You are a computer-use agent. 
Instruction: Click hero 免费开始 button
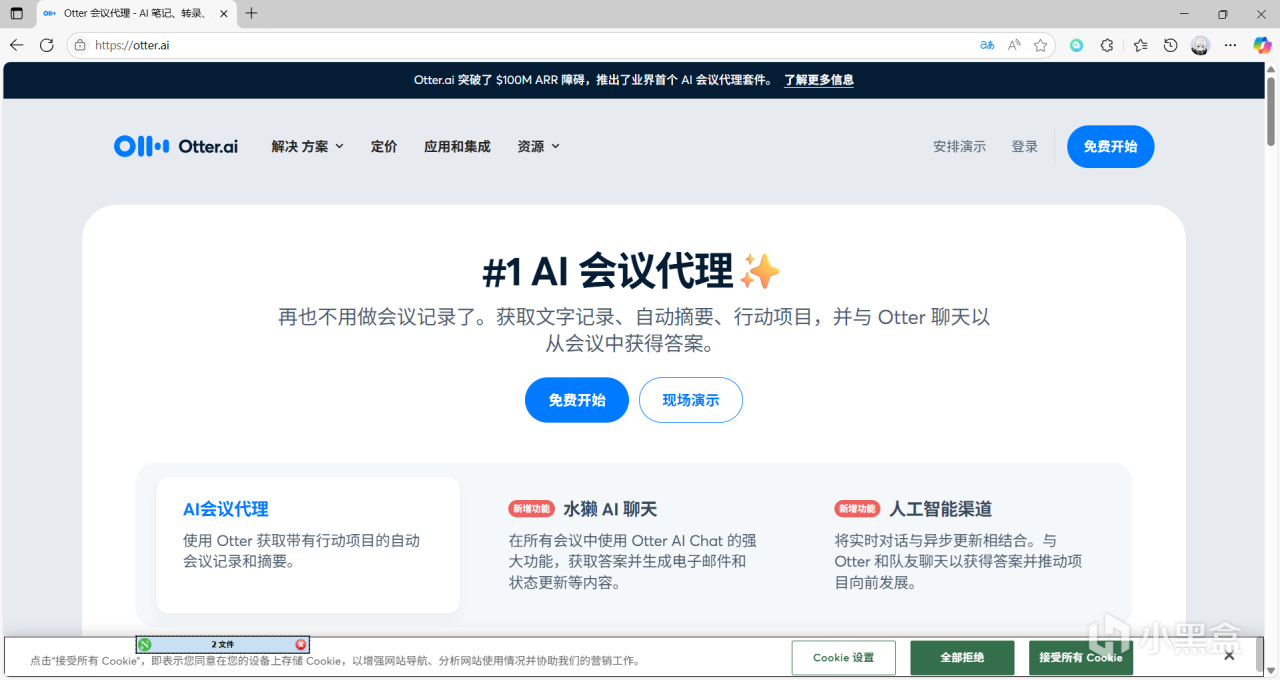(x=577, y=400)
